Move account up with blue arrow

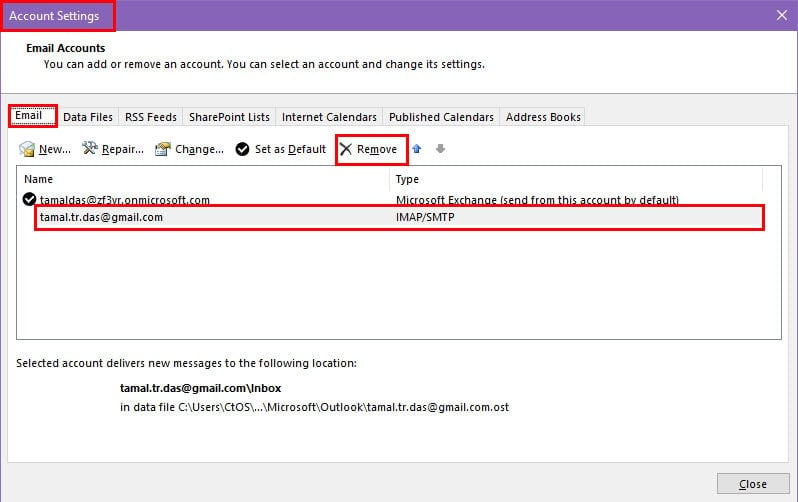[x=417, y=149]
